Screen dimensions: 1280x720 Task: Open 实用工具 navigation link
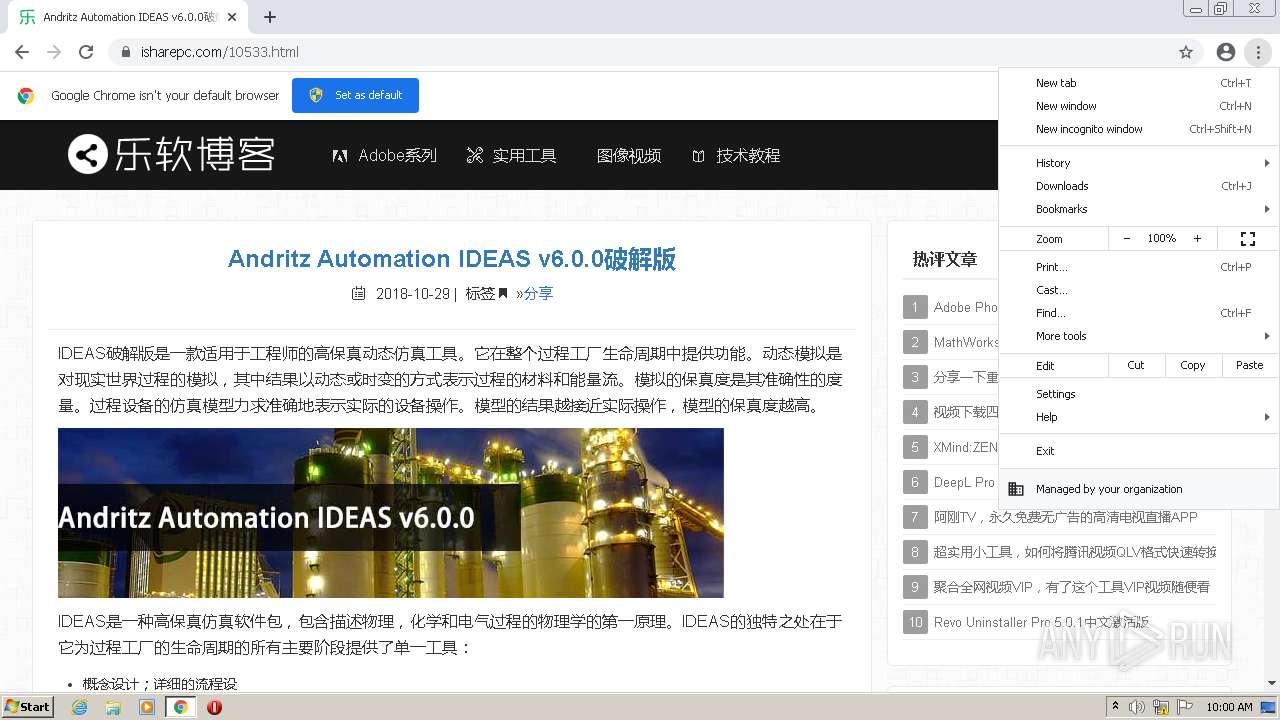(x=511, y=155)
